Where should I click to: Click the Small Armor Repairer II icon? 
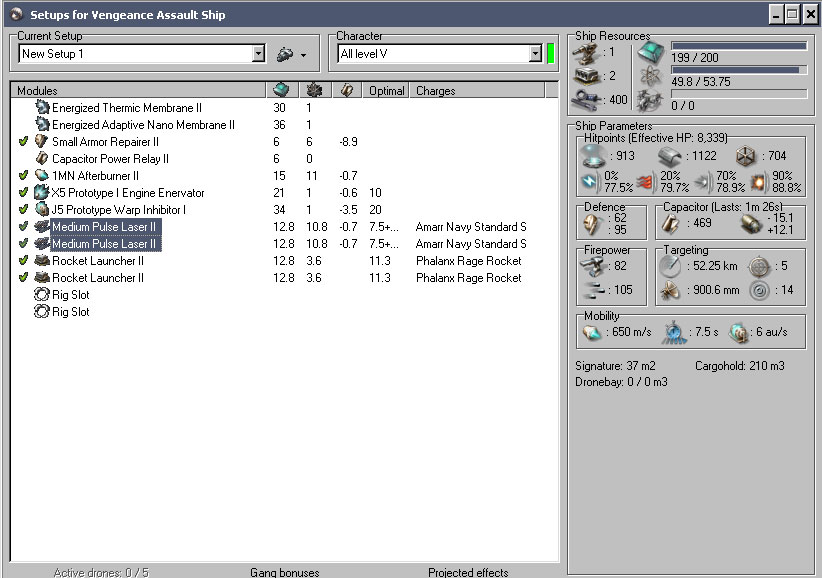(x=42, y=141)
